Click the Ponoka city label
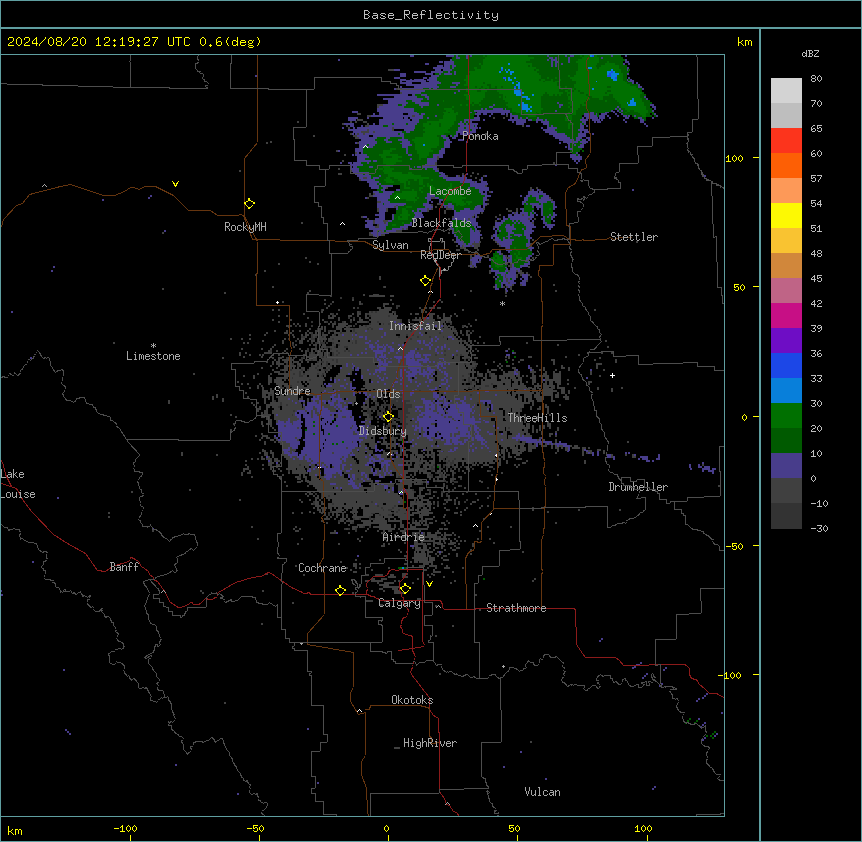This screenshot has height=842, width=862. pos(480,136)
